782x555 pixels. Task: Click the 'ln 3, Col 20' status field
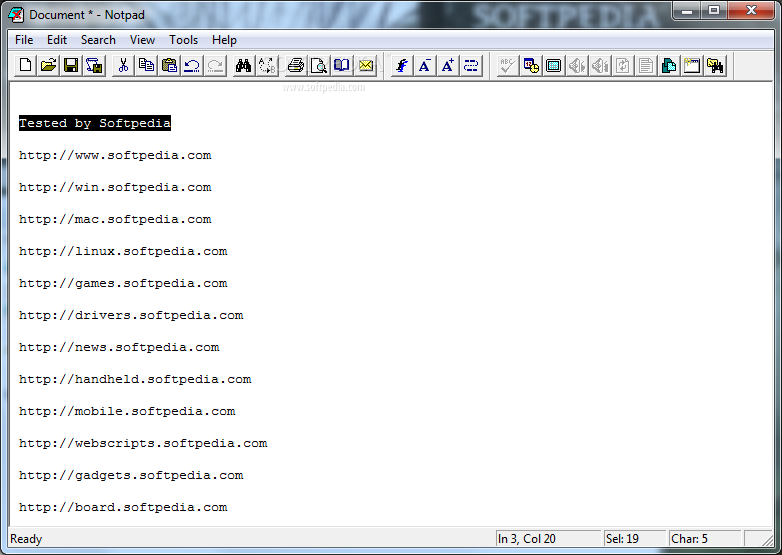549,539
